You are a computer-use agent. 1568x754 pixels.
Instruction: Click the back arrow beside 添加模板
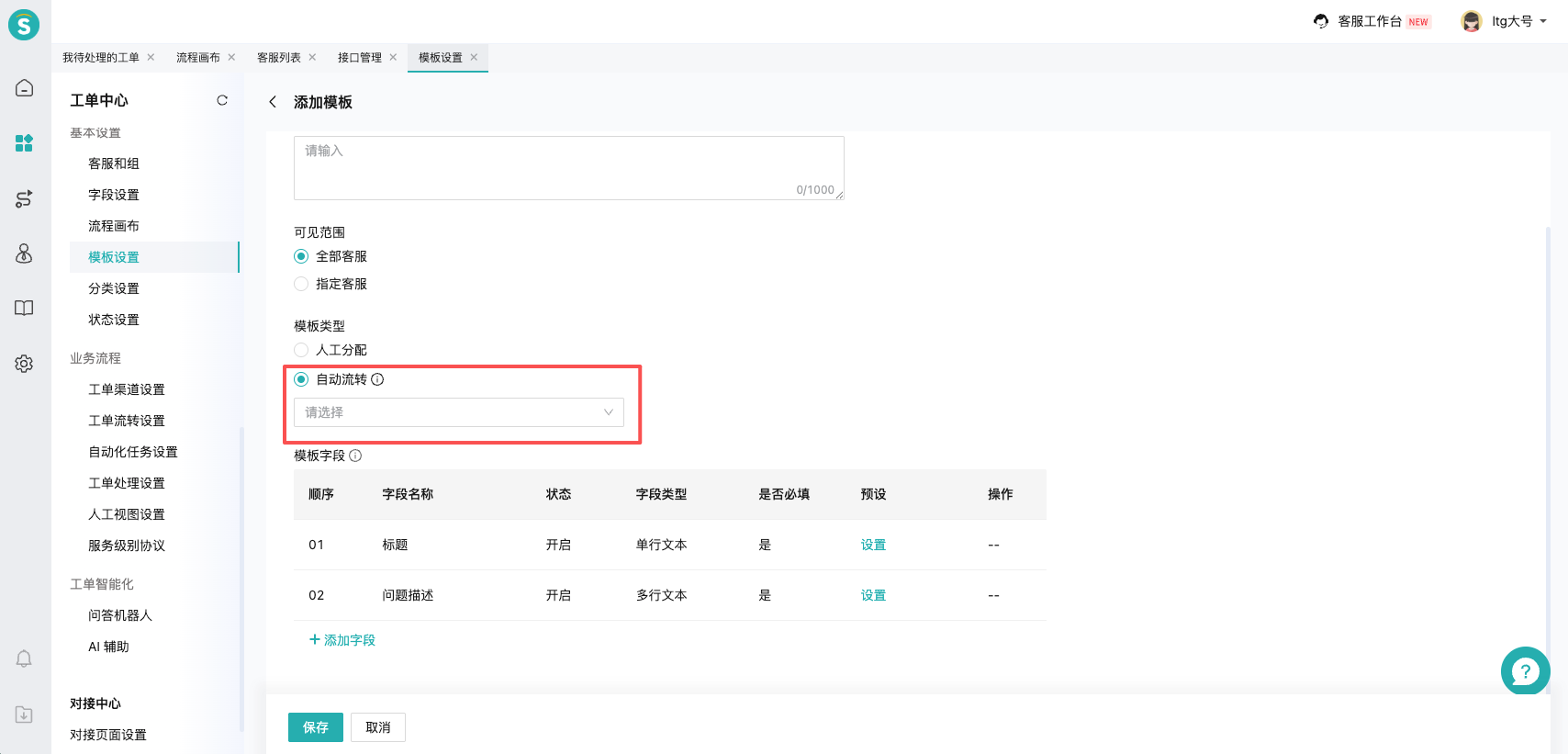point(273,102)
